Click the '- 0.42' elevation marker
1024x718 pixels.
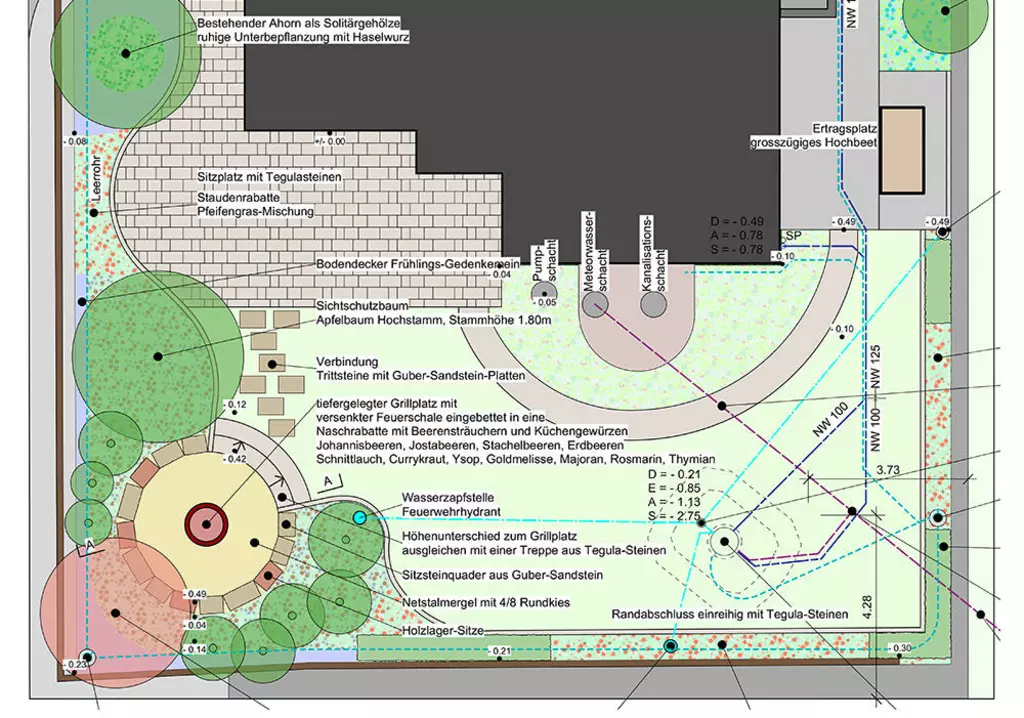coord(237,459)
